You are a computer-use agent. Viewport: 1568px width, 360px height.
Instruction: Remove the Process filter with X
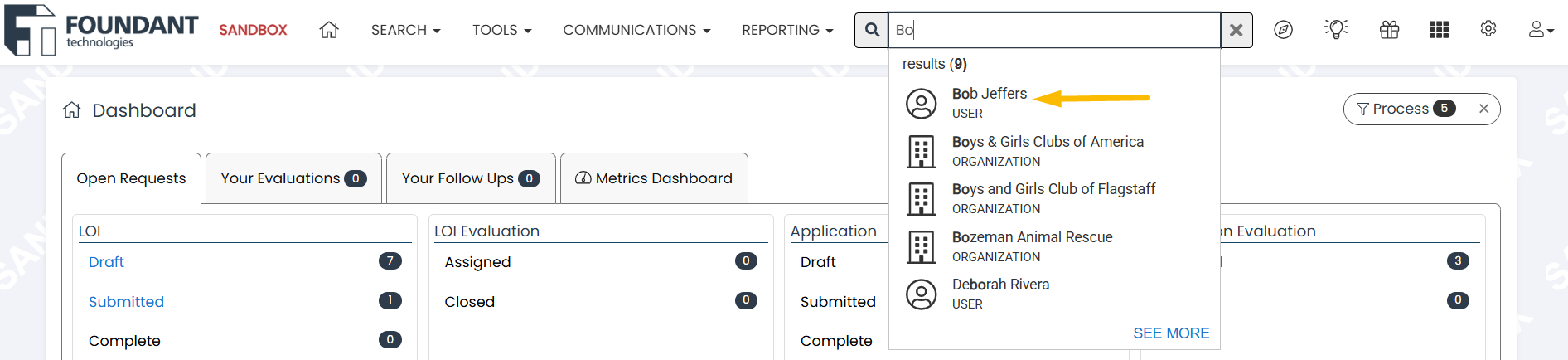point(1483,109)
